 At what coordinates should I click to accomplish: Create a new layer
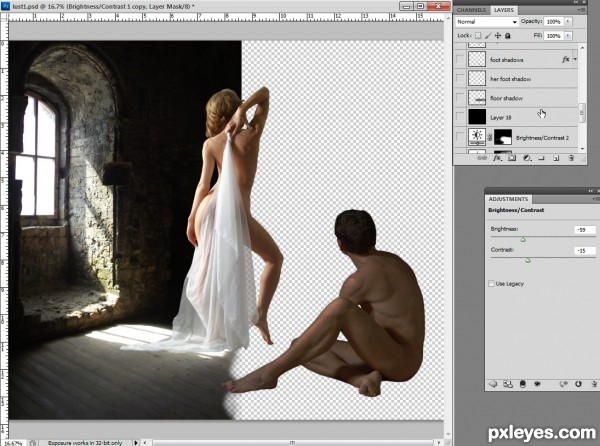(x=556, y=158)
